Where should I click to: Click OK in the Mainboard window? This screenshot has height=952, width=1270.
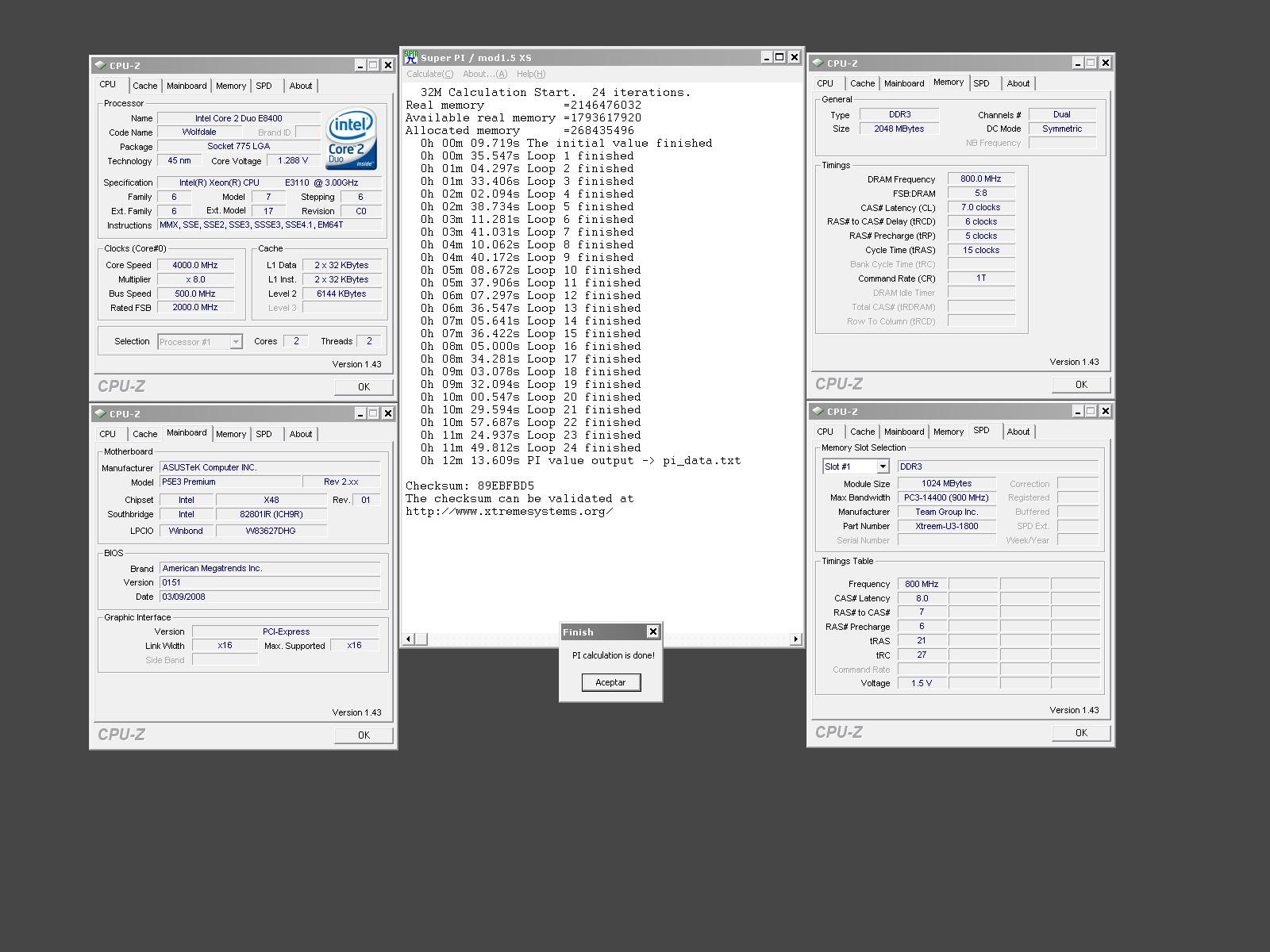pyautogui.click(x=364, y=735)
